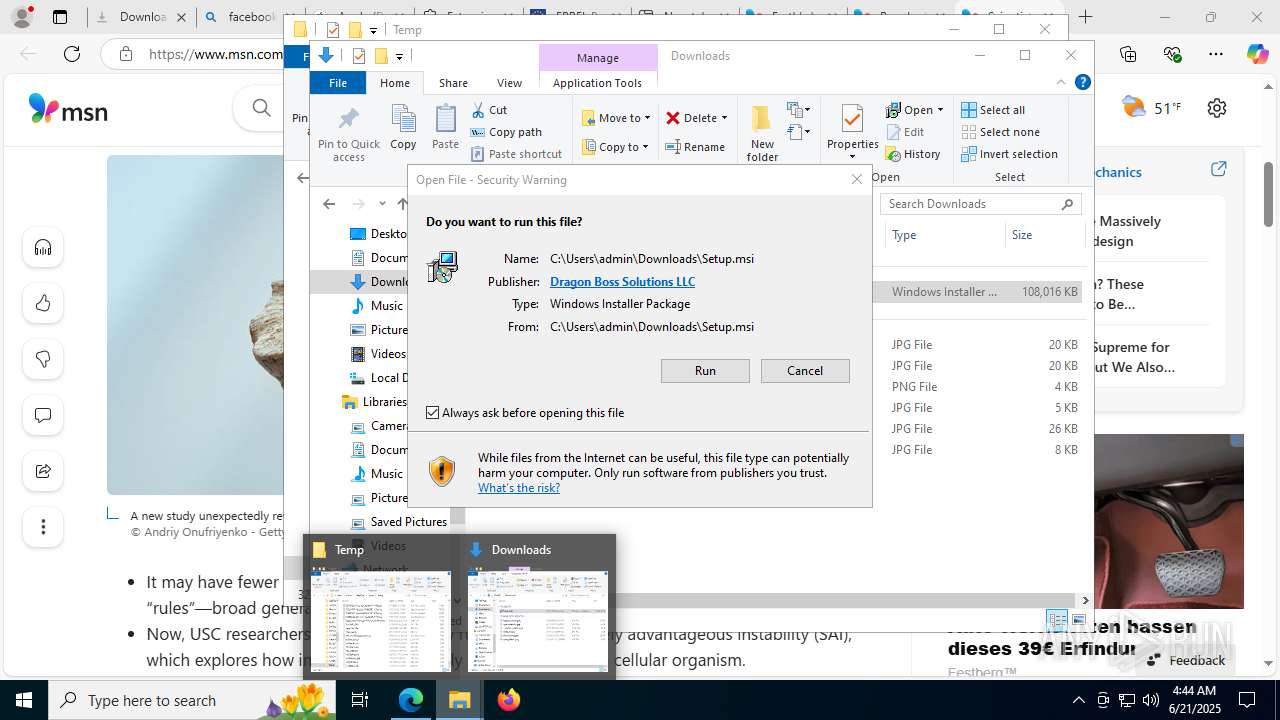Go back in the Downloads window
The image size is (1280, 720).
tap(329, 204)
